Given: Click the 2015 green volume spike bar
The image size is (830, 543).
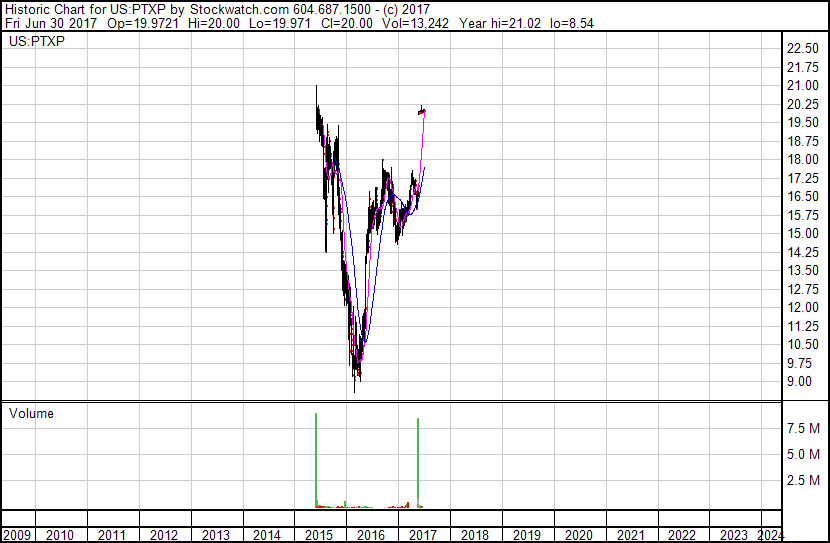Looking at the screenshot, I should click(x=316, y=460).
